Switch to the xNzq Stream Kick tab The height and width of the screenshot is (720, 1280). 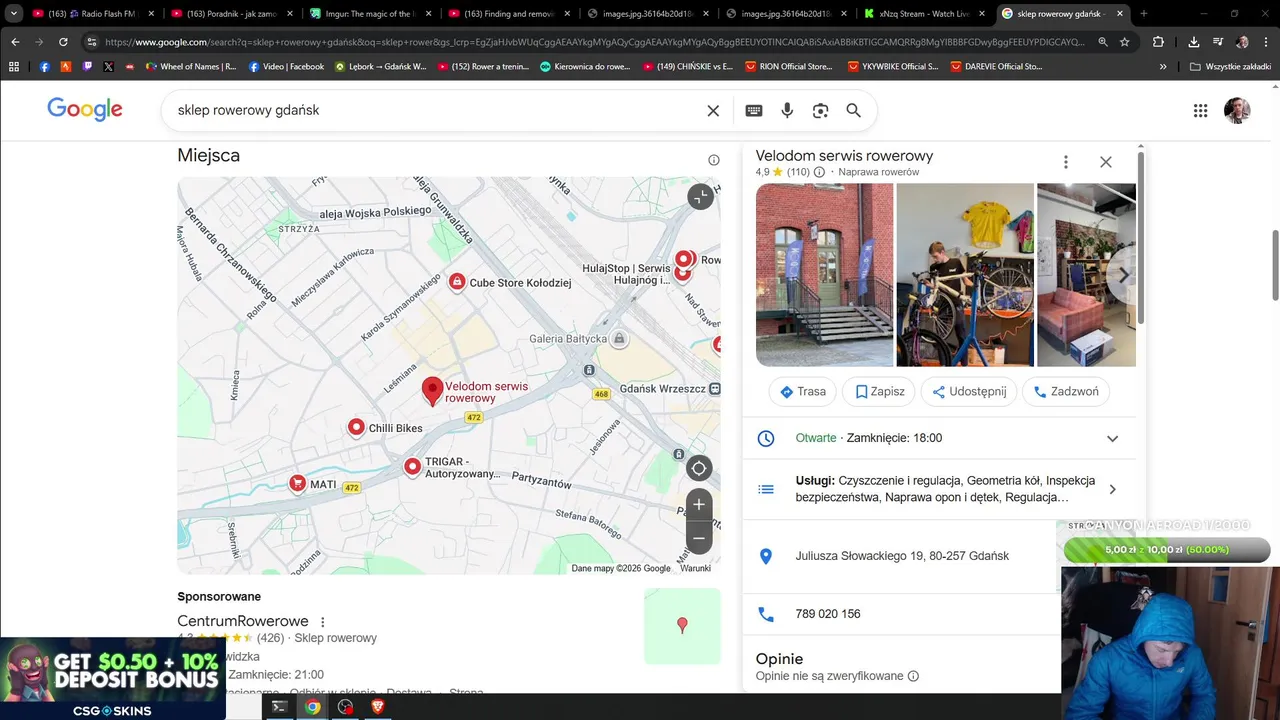coord(925,14)
